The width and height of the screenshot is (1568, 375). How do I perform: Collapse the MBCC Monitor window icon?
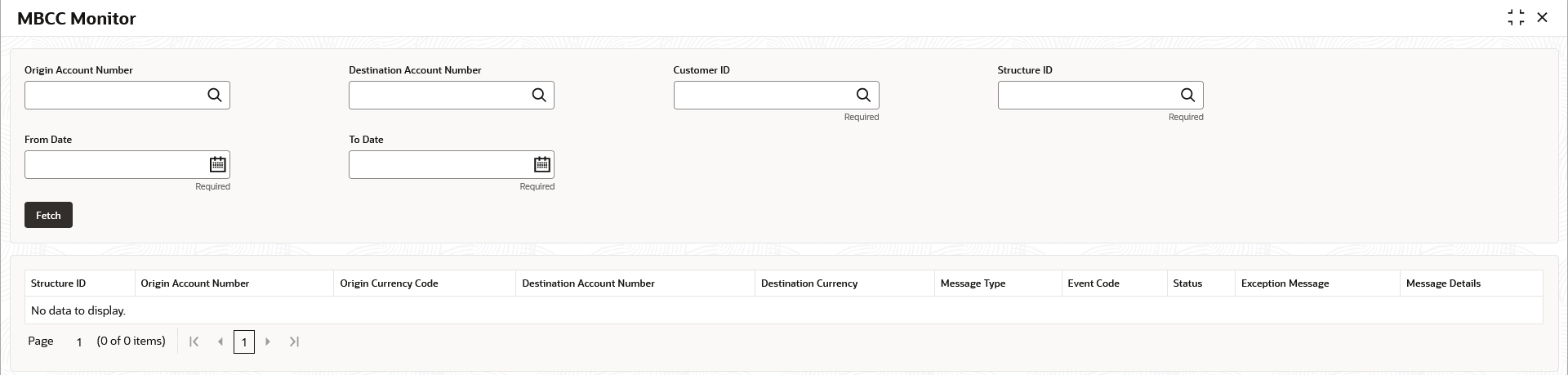1516,18
